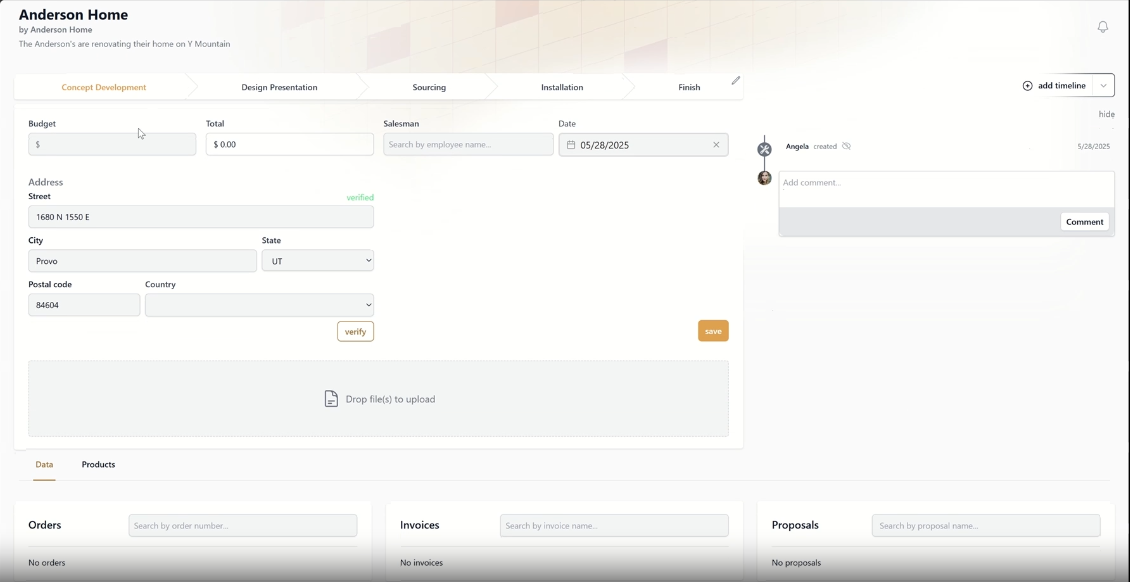Click the user avatar beside comment box
The width and height of the screenshot is (1130, 582).
(x=765, y=178)
